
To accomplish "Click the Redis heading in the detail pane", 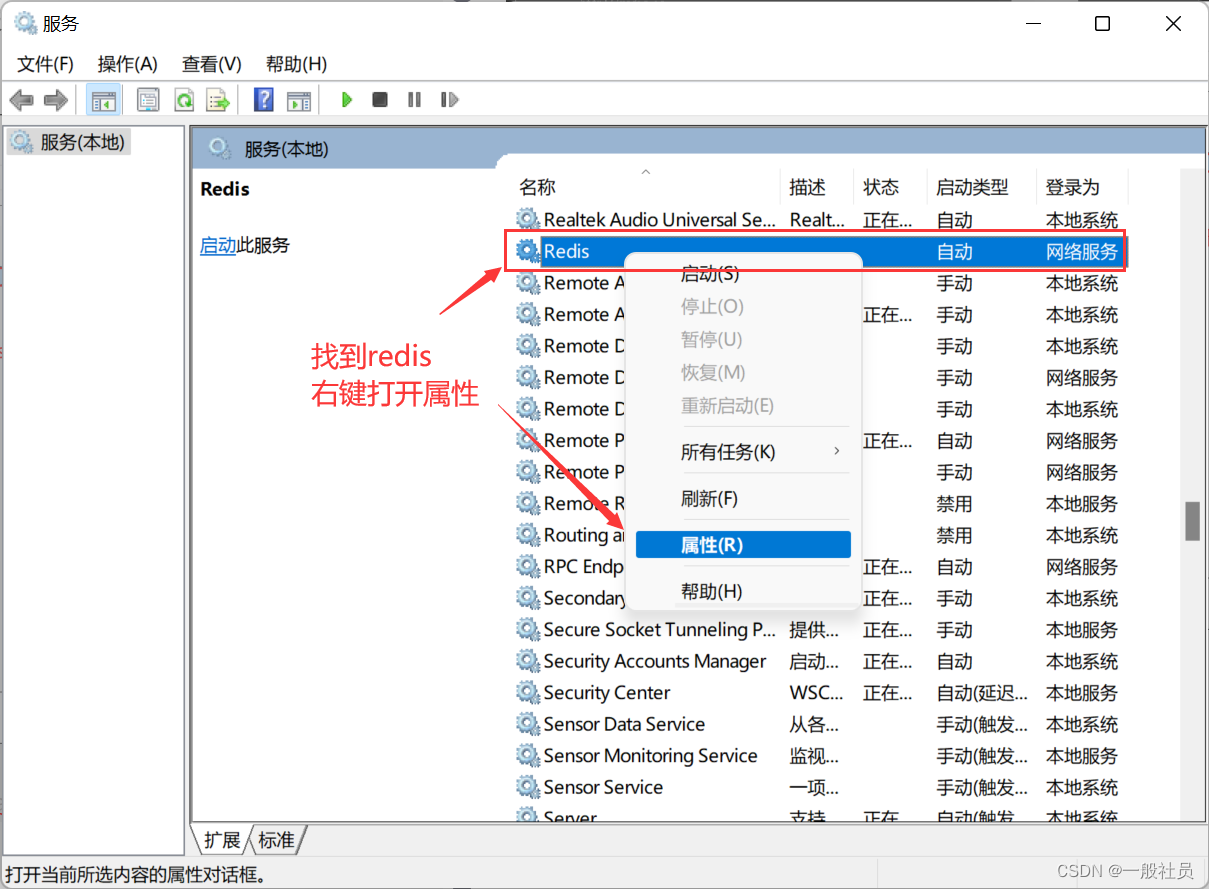I will tap(225, 189).
